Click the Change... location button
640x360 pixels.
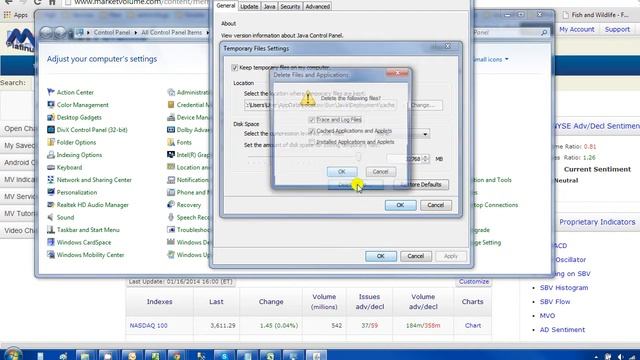pos(425,105)
